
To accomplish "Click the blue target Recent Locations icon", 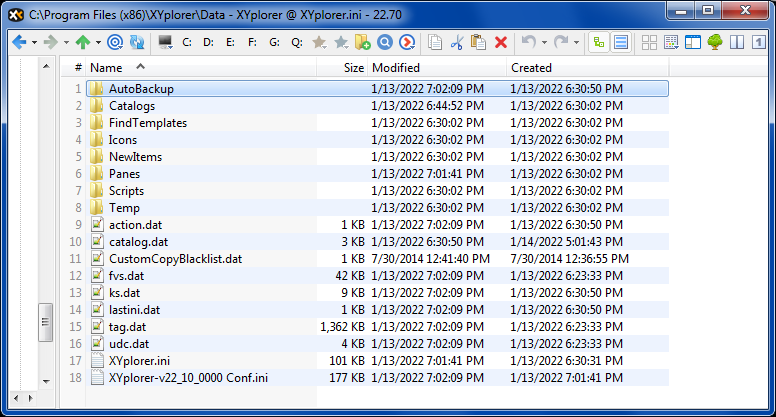I will click(115, 42).
